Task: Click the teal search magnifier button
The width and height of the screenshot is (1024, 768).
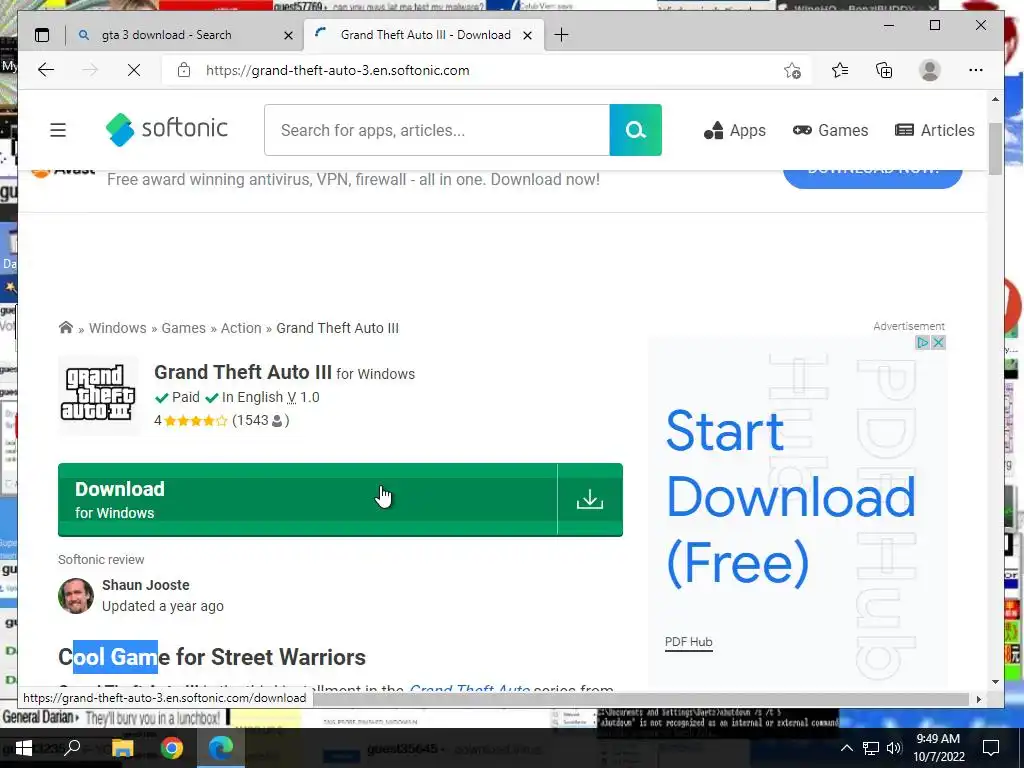Action: (635, 130)
